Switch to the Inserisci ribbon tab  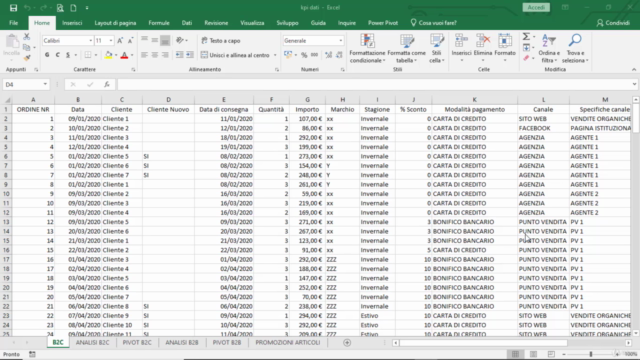point(72,23)
